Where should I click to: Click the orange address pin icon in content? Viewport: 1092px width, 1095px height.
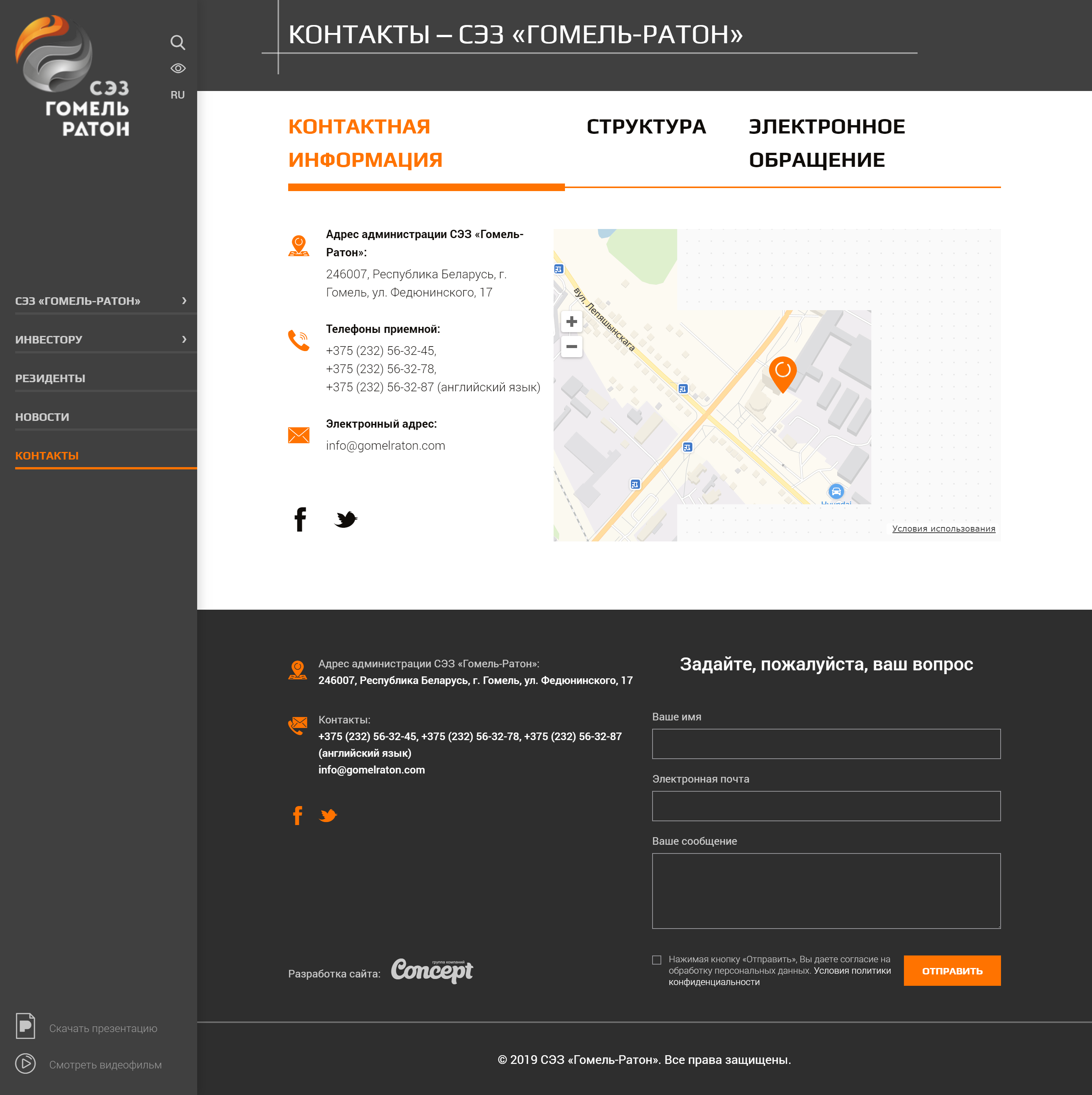tap(299, 246)
